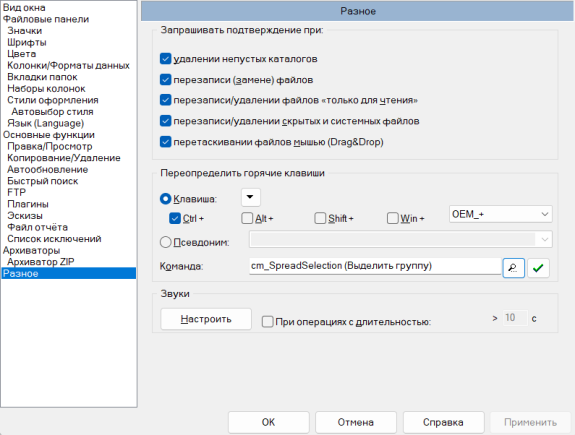Confirm hotkey with green checkmark icon
The height and width of the screenshot is (435, 575).
(538, 268)
